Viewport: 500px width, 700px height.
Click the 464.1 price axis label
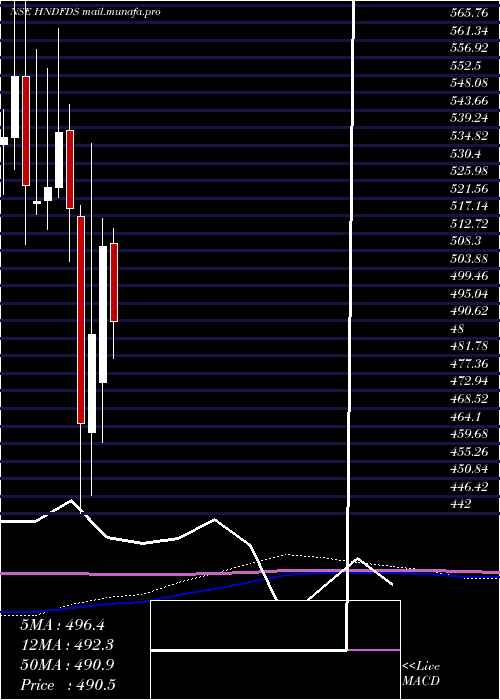pyautogui.click(x=465, y=416)
